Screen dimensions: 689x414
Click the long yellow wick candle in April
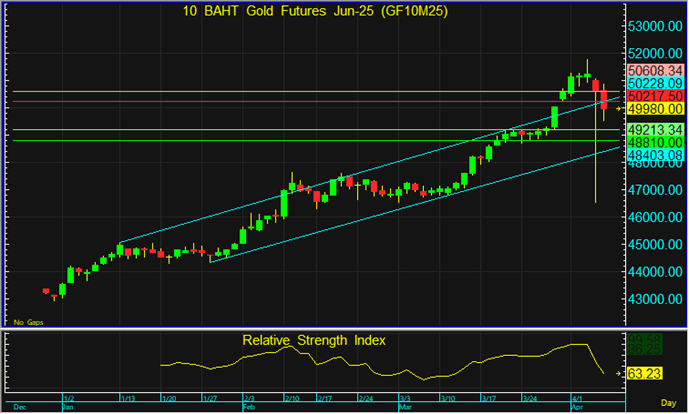pyautogui.click(x=595, y=160)
